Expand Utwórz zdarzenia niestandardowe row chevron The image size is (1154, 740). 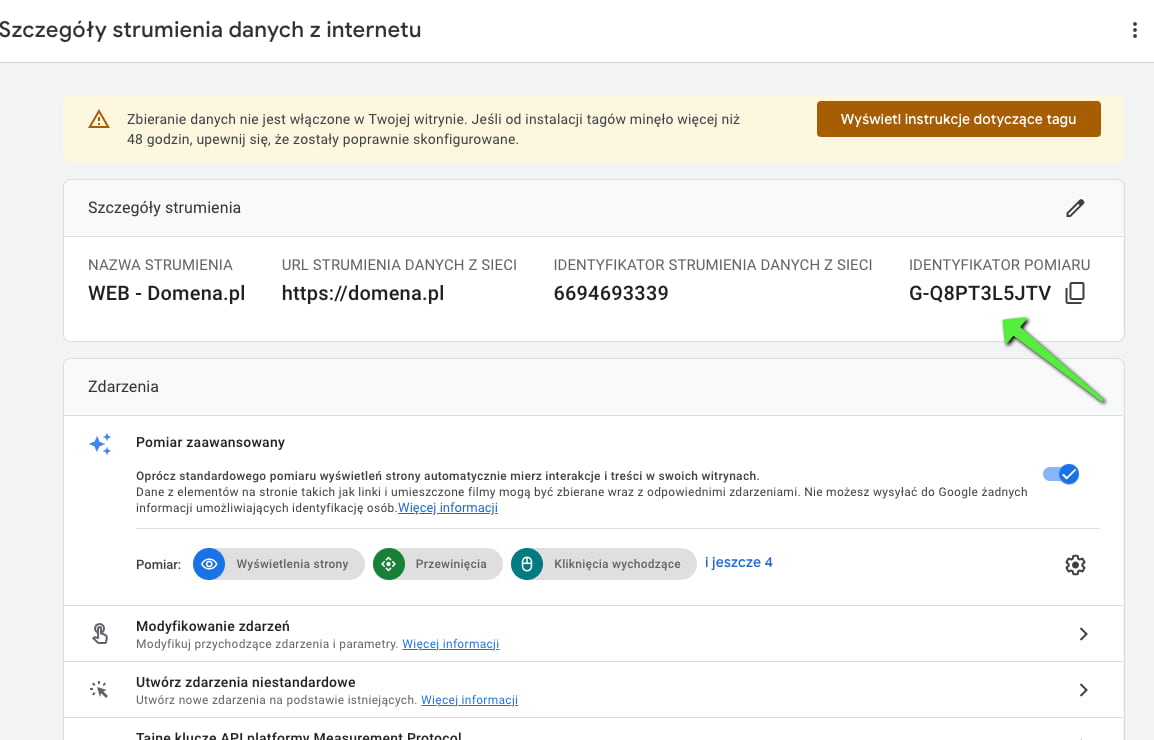pos(1083,690)
